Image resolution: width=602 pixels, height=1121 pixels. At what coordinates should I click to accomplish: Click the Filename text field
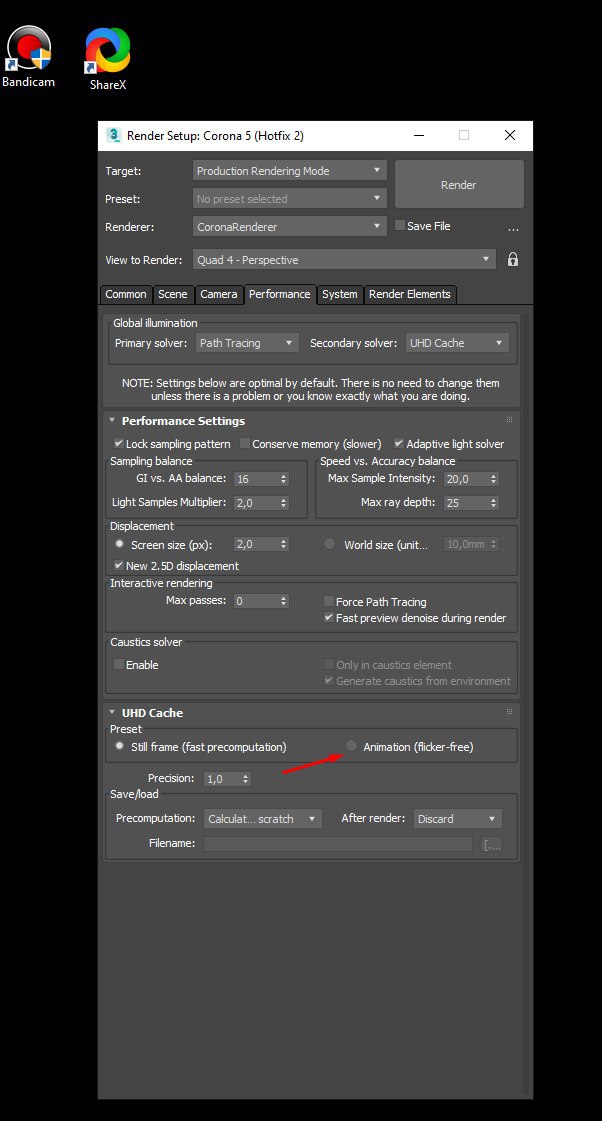(x=338, y=844)
